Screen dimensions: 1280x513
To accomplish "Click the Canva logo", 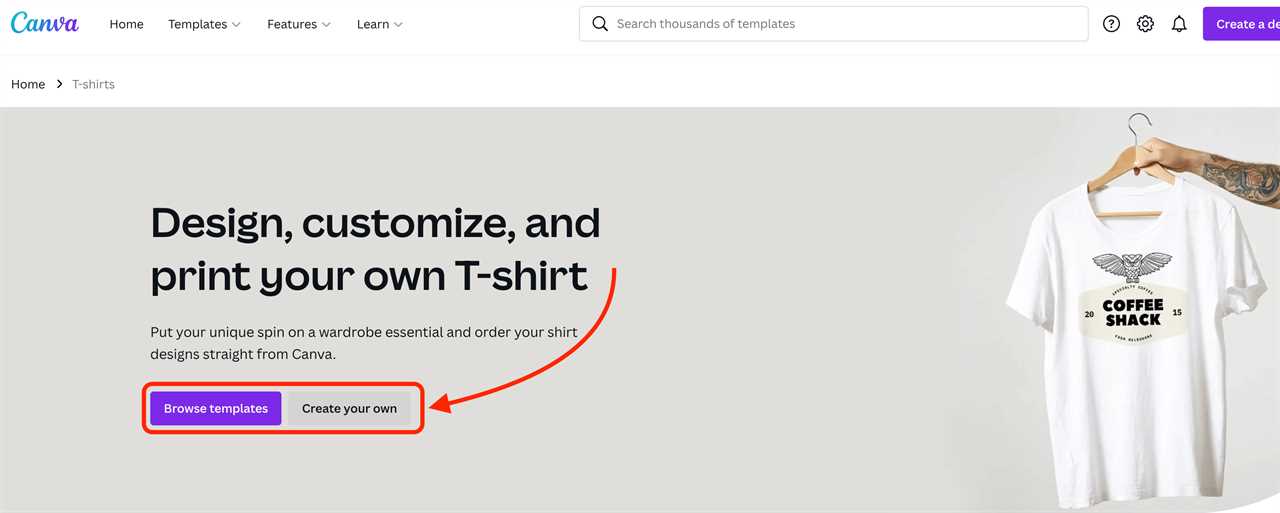I will [44, 23].
